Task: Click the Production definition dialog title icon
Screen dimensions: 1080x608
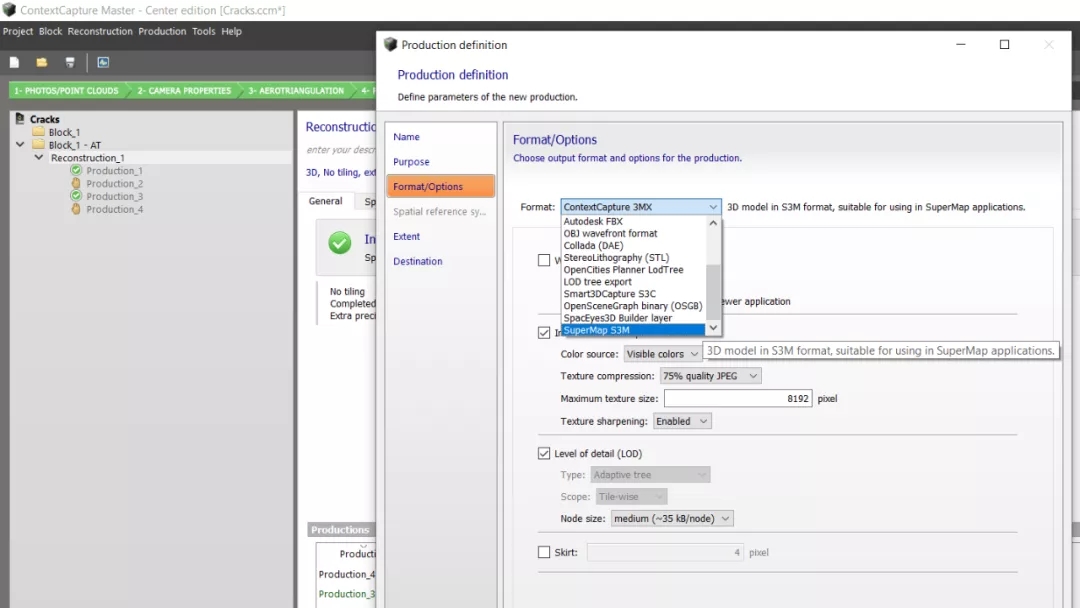Action: click(391, 45)
